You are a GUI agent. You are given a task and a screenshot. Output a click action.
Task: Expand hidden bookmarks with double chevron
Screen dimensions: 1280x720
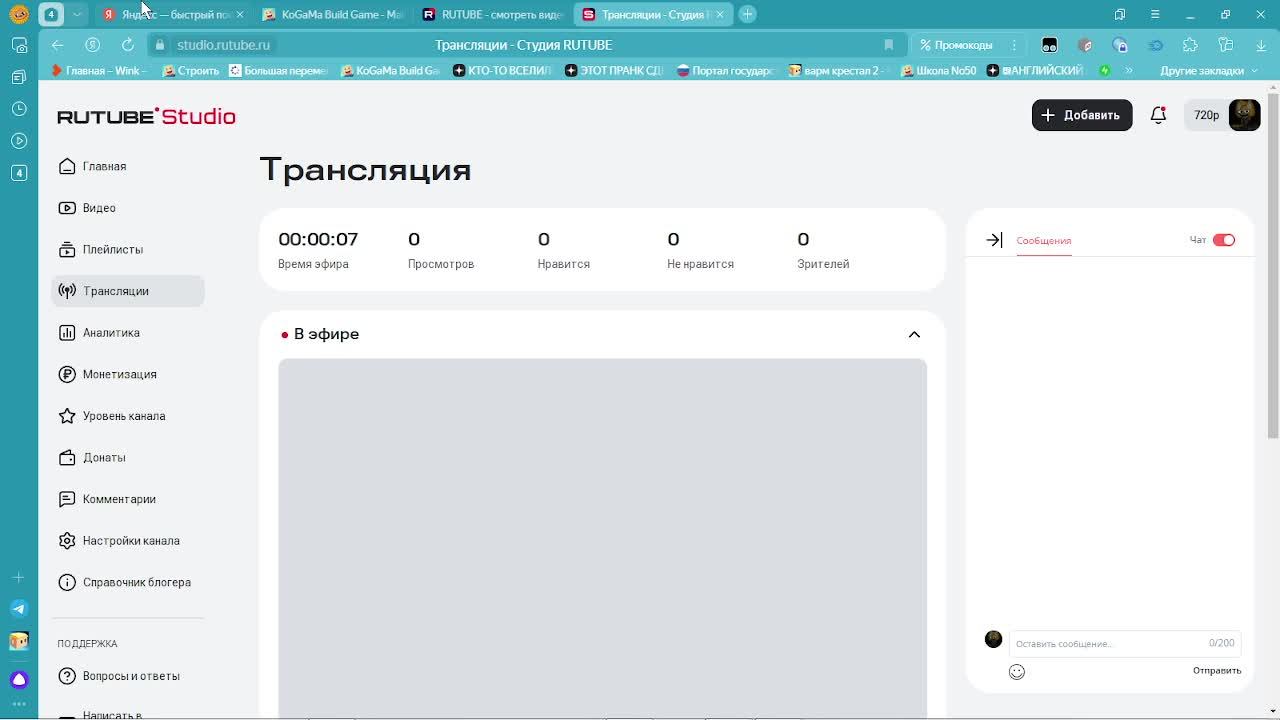(1128, 71)
